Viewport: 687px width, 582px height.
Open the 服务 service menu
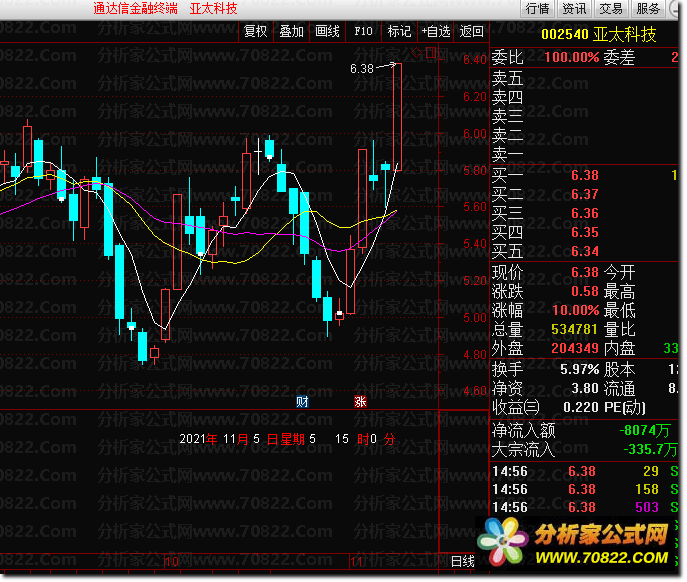pyautogui.click(x=648, y=8)
